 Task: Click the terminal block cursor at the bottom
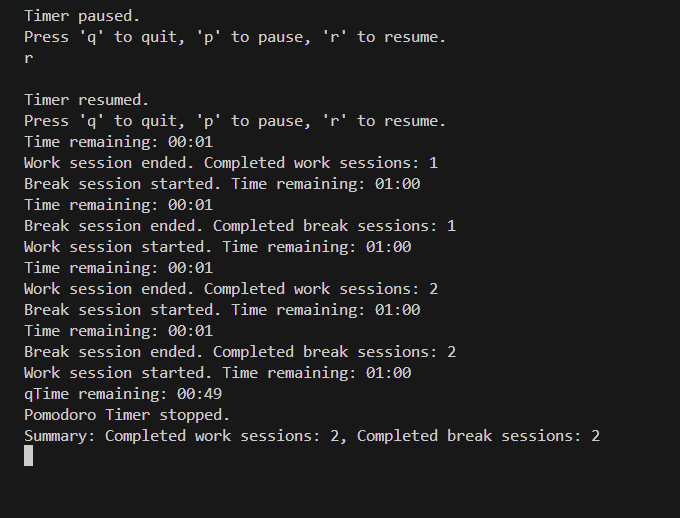point(29,456)
